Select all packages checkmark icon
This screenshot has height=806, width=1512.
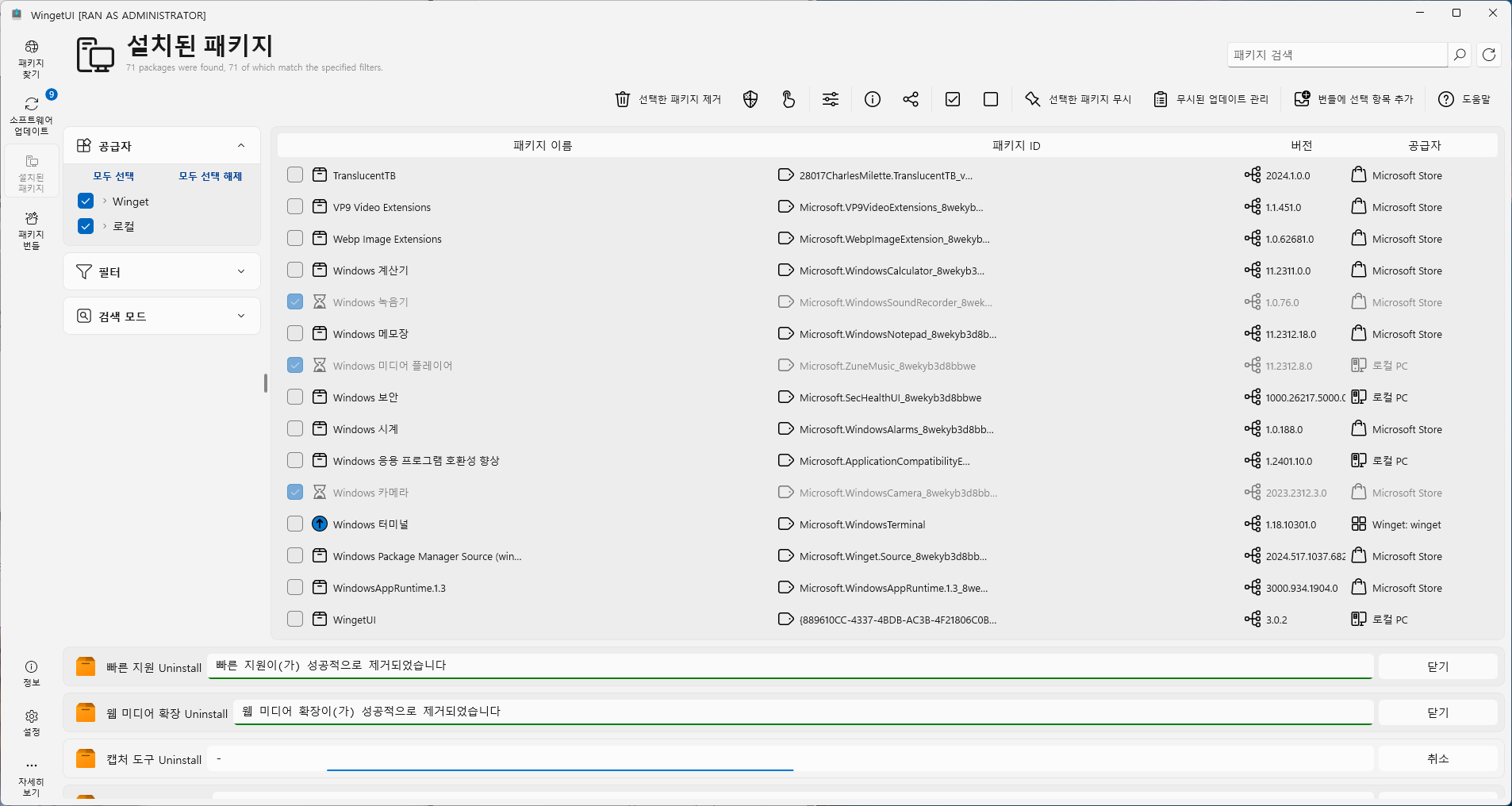point(953,99)
